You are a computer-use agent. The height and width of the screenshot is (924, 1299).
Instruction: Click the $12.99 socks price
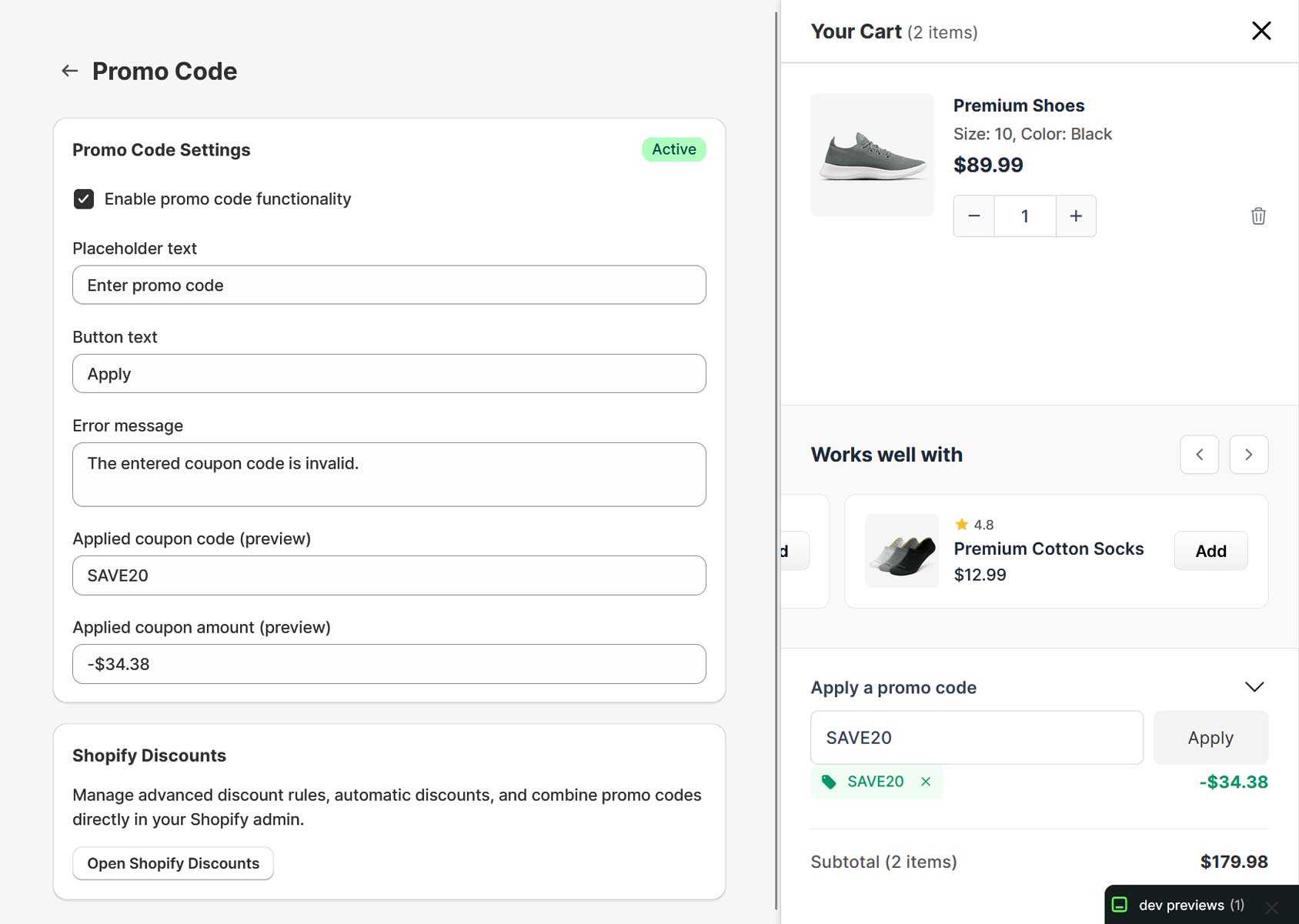coord(980,575)
